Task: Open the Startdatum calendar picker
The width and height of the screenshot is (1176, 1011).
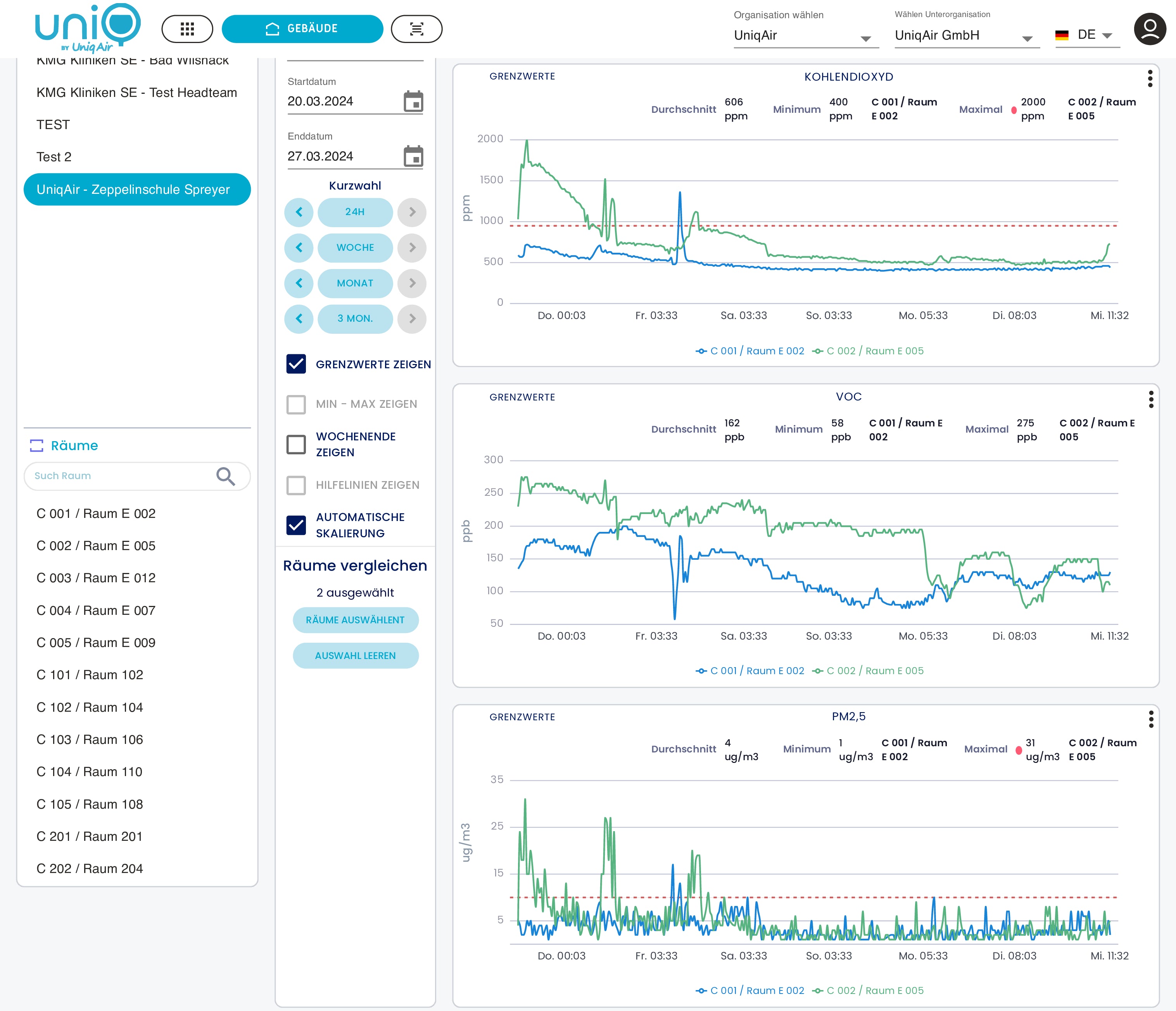Action: (413, 102)
